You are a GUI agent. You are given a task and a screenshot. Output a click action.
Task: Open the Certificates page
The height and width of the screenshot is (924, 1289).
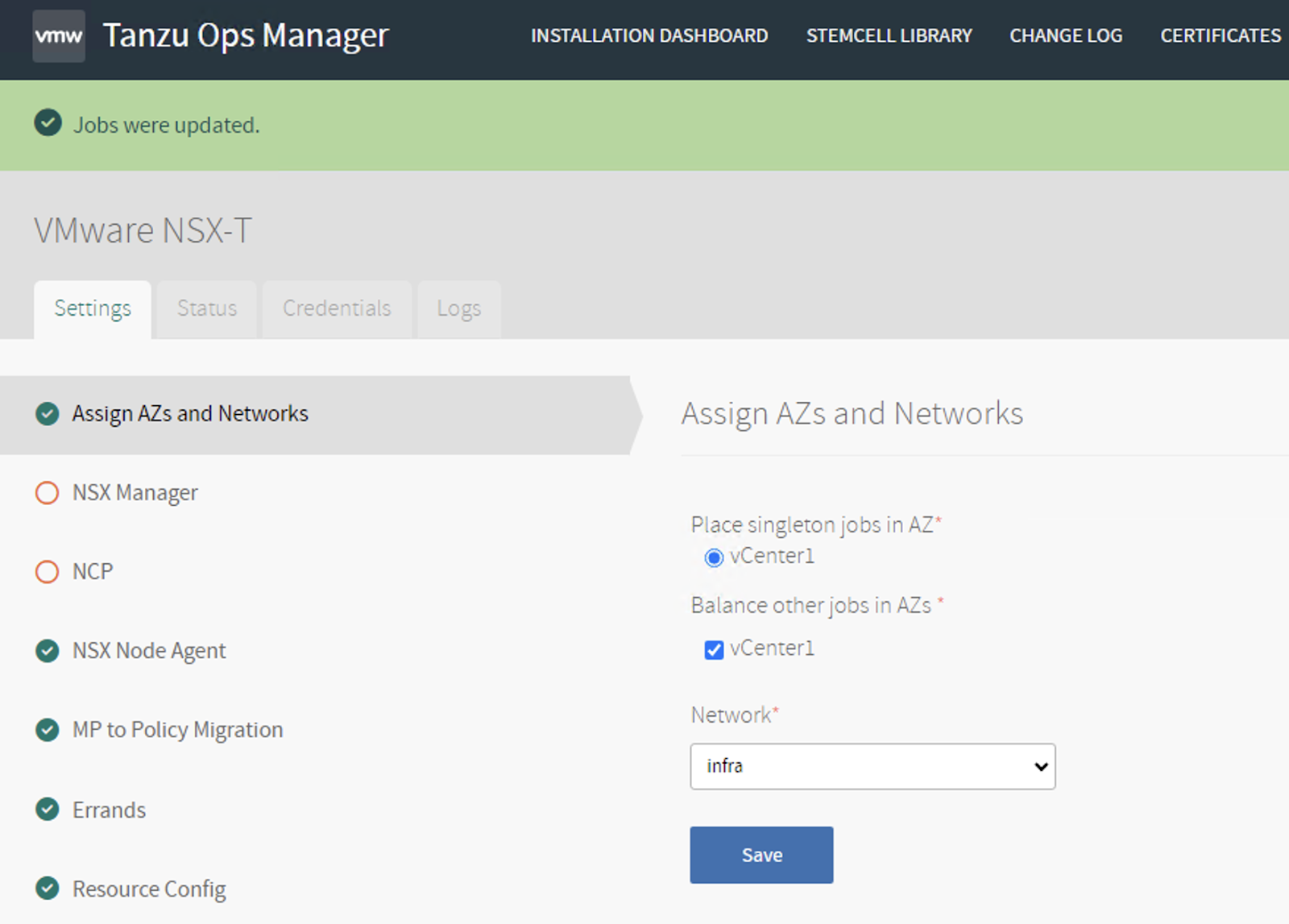point(1221,36)
